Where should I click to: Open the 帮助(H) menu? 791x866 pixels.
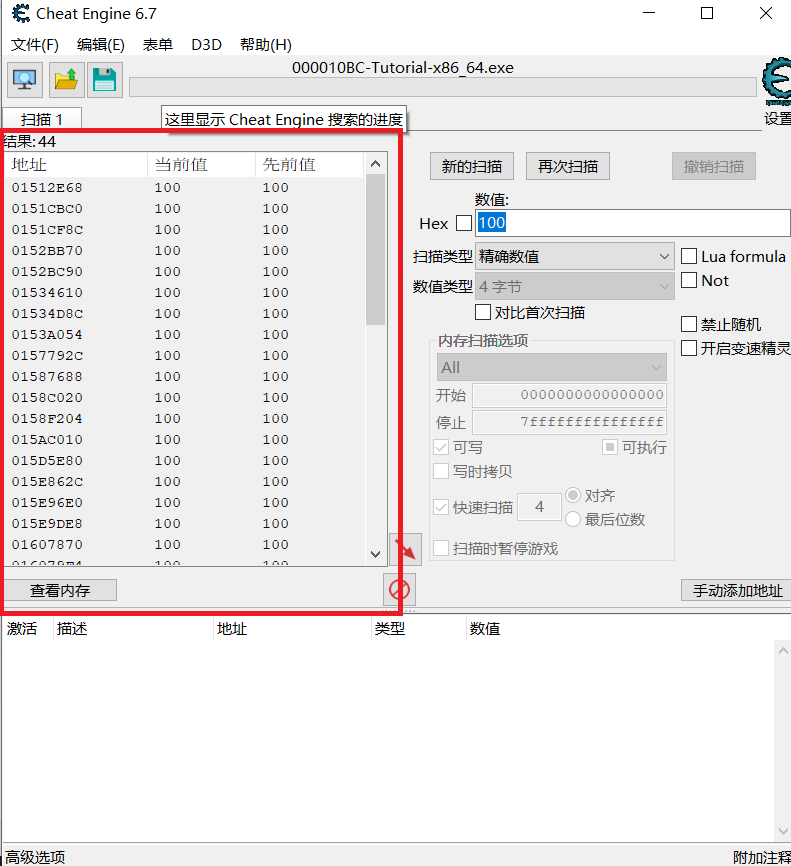265,45
